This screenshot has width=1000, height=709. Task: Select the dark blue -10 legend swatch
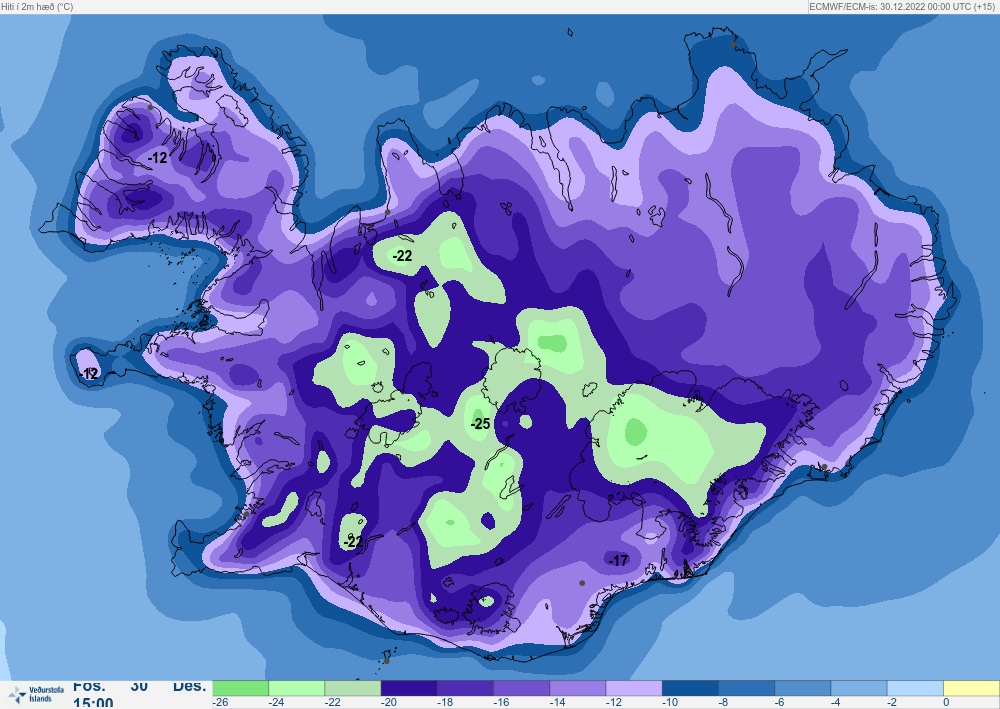tap(690, 688)
